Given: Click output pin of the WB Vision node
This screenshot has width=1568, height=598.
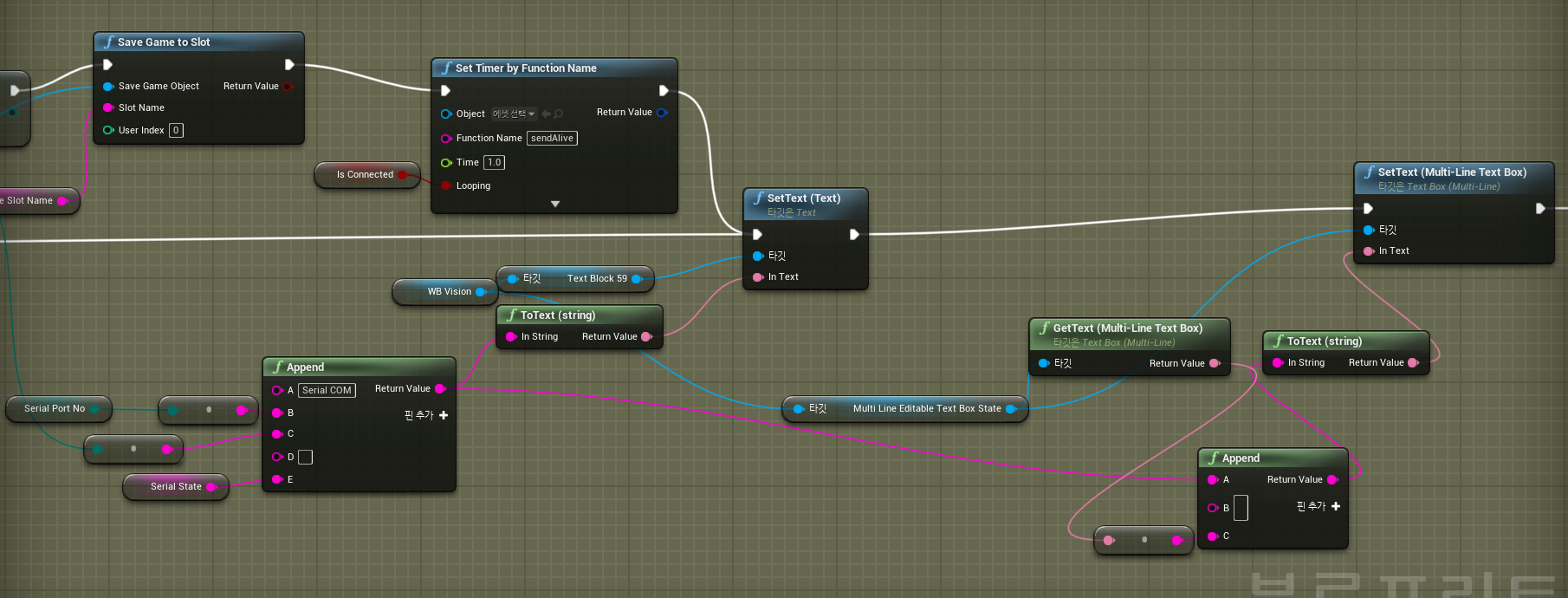Looking at the screenshot, I should click(x=481, y=292).
